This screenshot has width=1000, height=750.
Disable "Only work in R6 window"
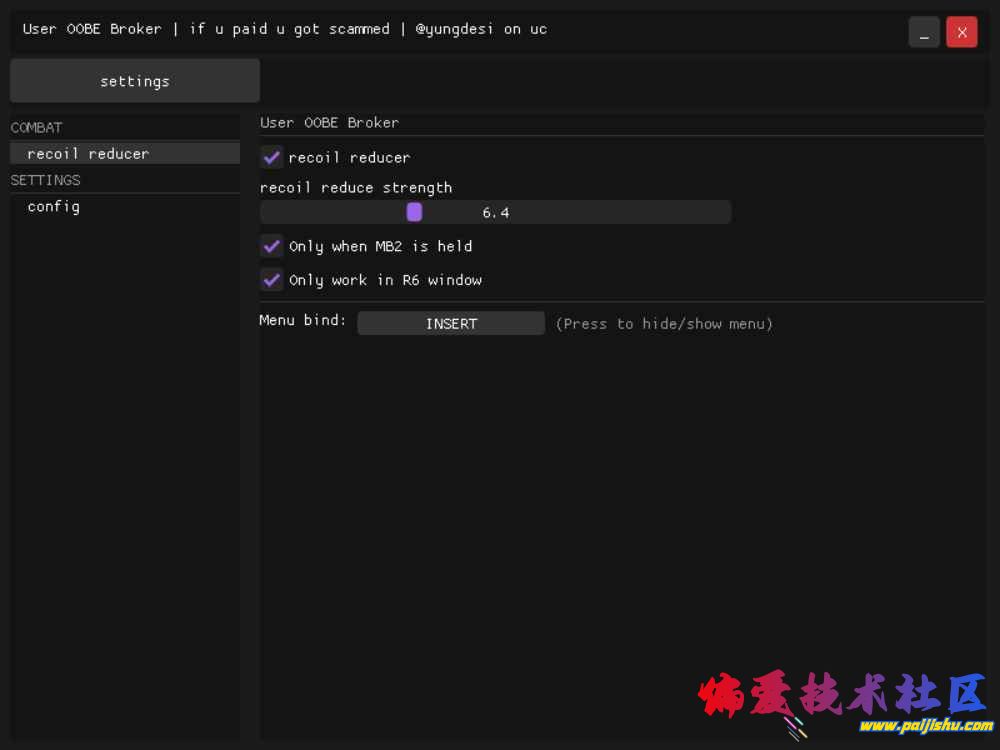tap(271, 280)
